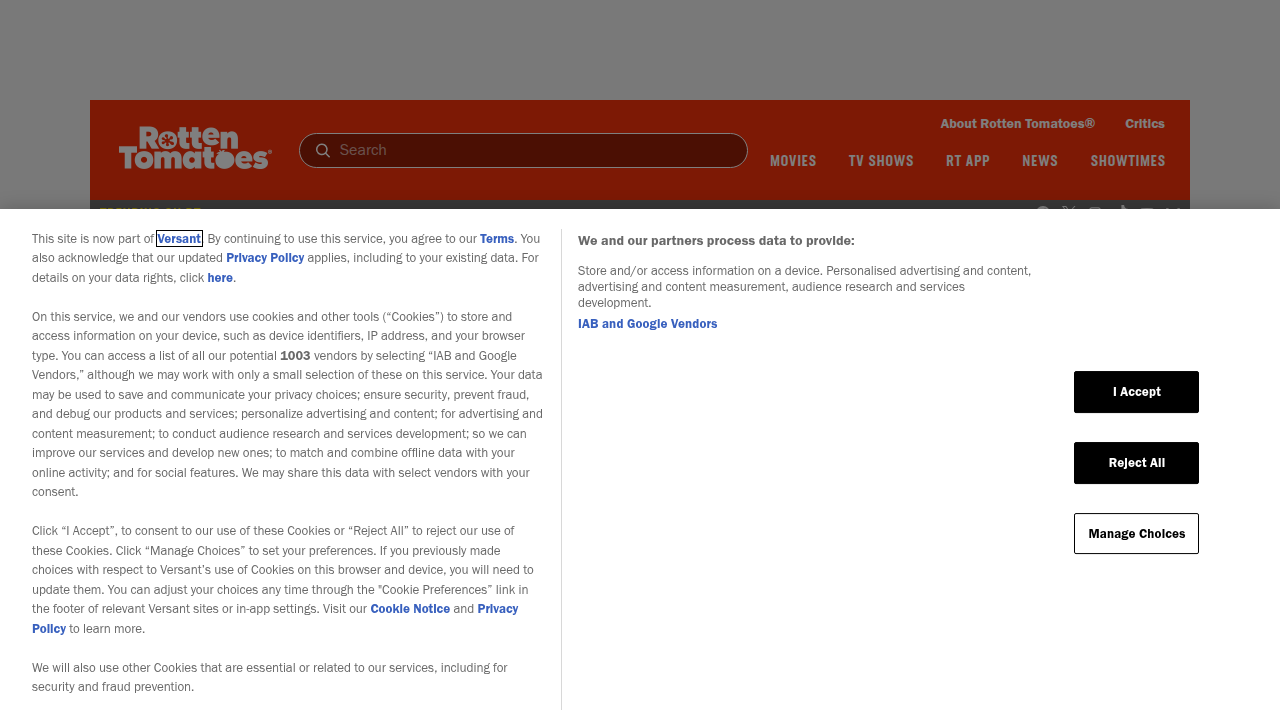Image resolution: width=1280 pixels, height=720 pixels.
Task: Click the search magnifier icon
Action: [323, 150]
